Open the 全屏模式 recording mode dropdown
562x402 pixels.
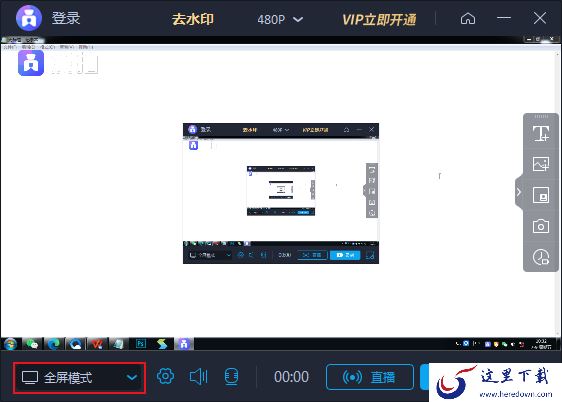(79, 378)
